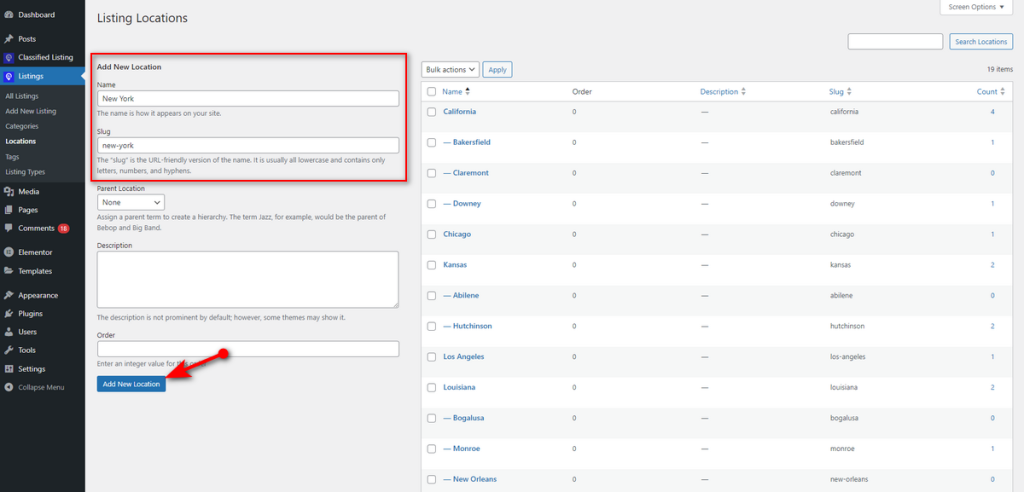Viewport: 1024px width, 492px height.
Task: Check the Claremont row checkbox
Action: pos(432,173)
